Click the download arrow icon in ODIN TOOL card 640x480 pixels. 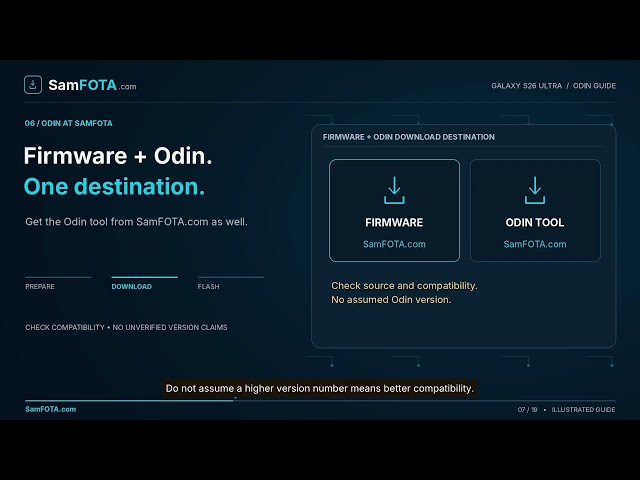click(535, 190)
